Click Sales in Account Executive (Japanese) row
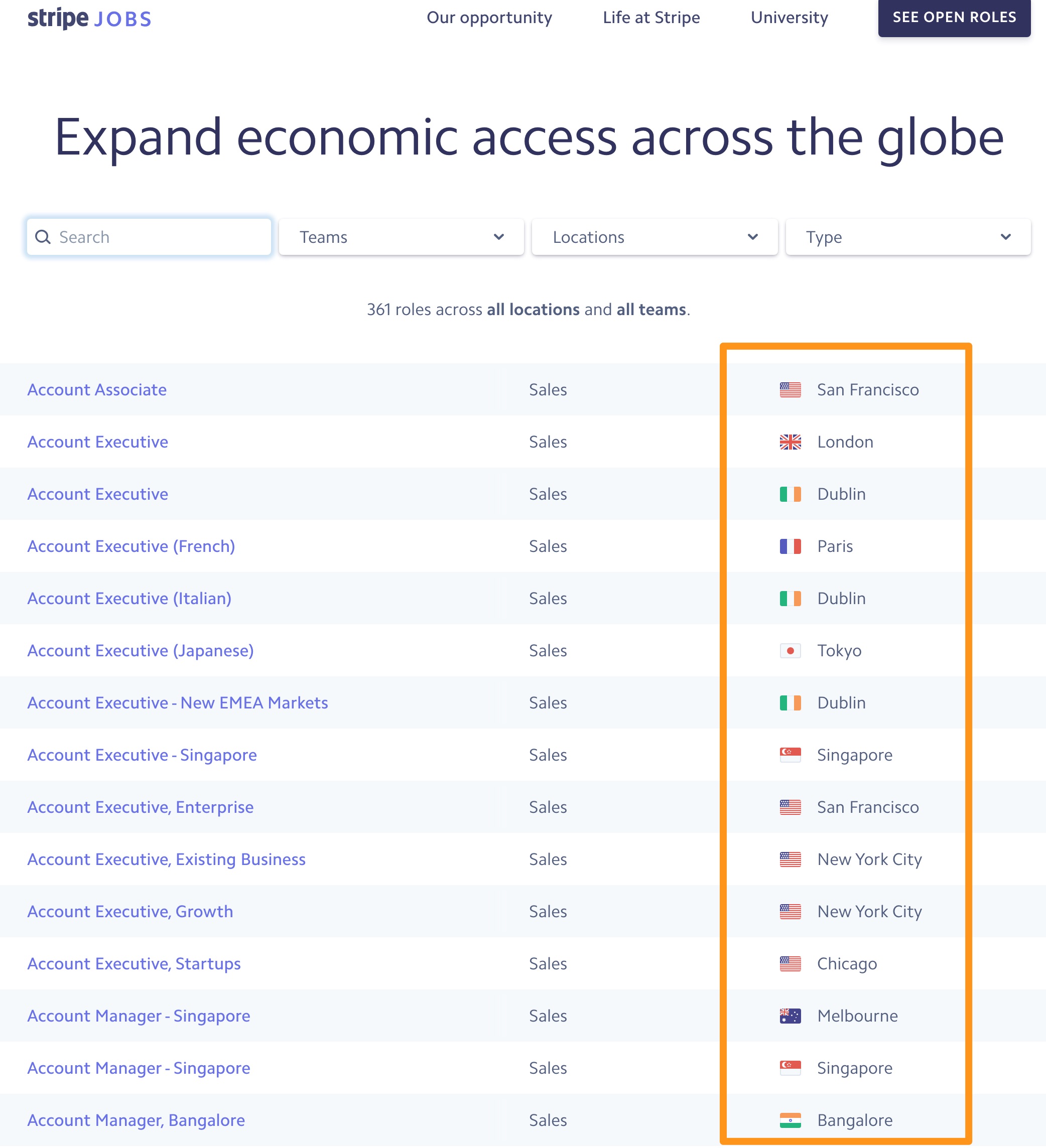 pyautogui.click(x=548, y=650)
